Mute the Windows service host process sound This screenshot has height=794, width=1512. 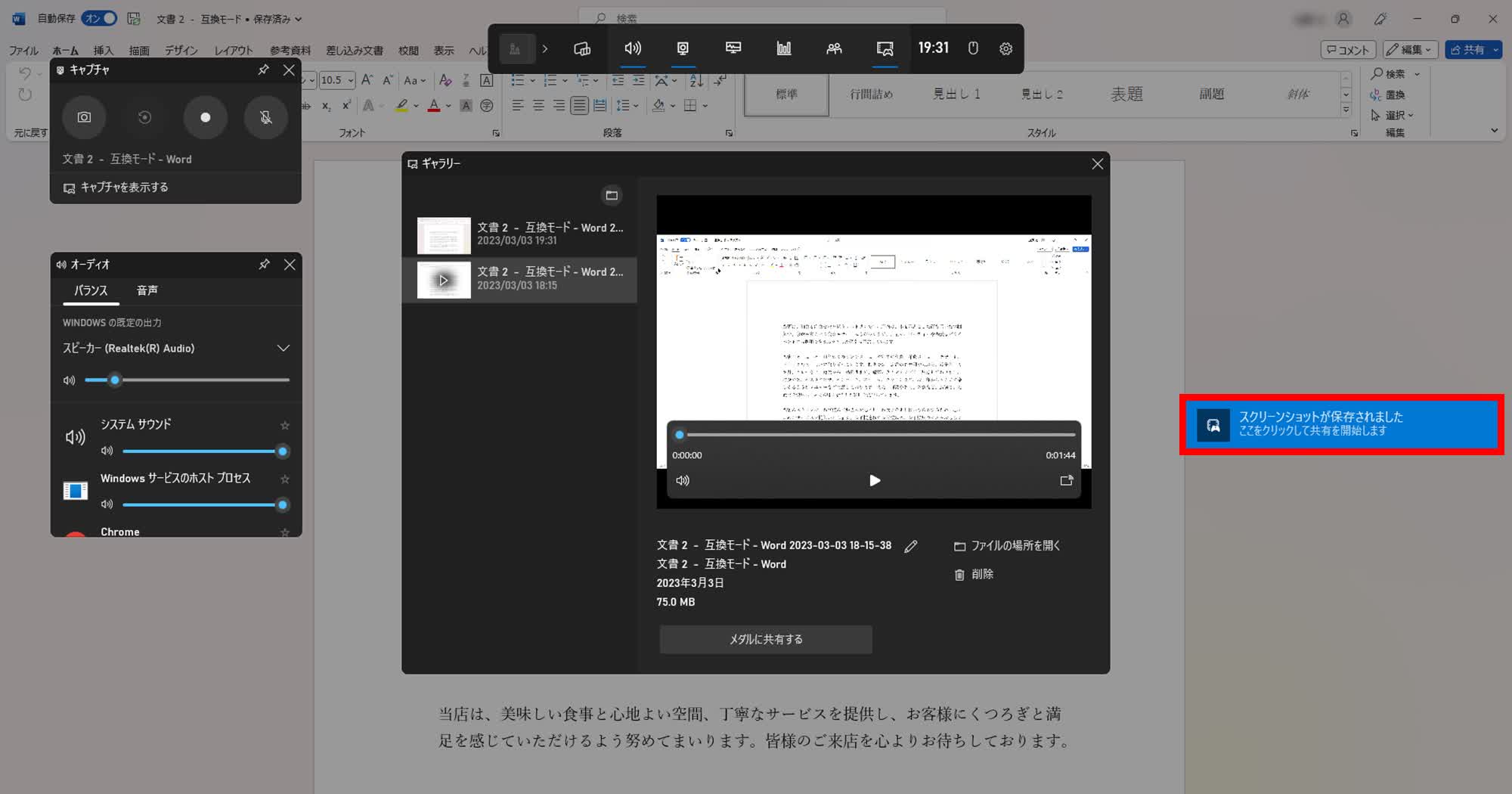(107, 504)
